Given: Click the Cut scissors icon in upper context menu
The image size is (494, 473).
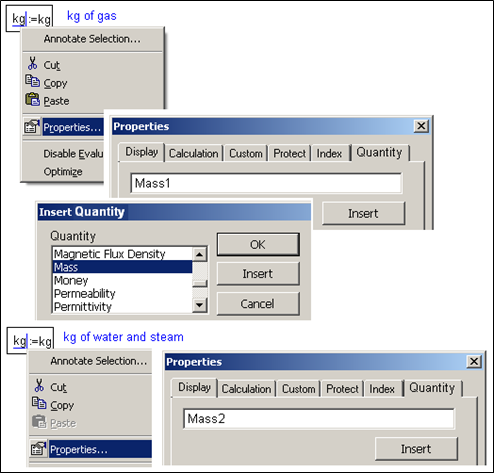Looking at the screenshot, I should point(32,63).
